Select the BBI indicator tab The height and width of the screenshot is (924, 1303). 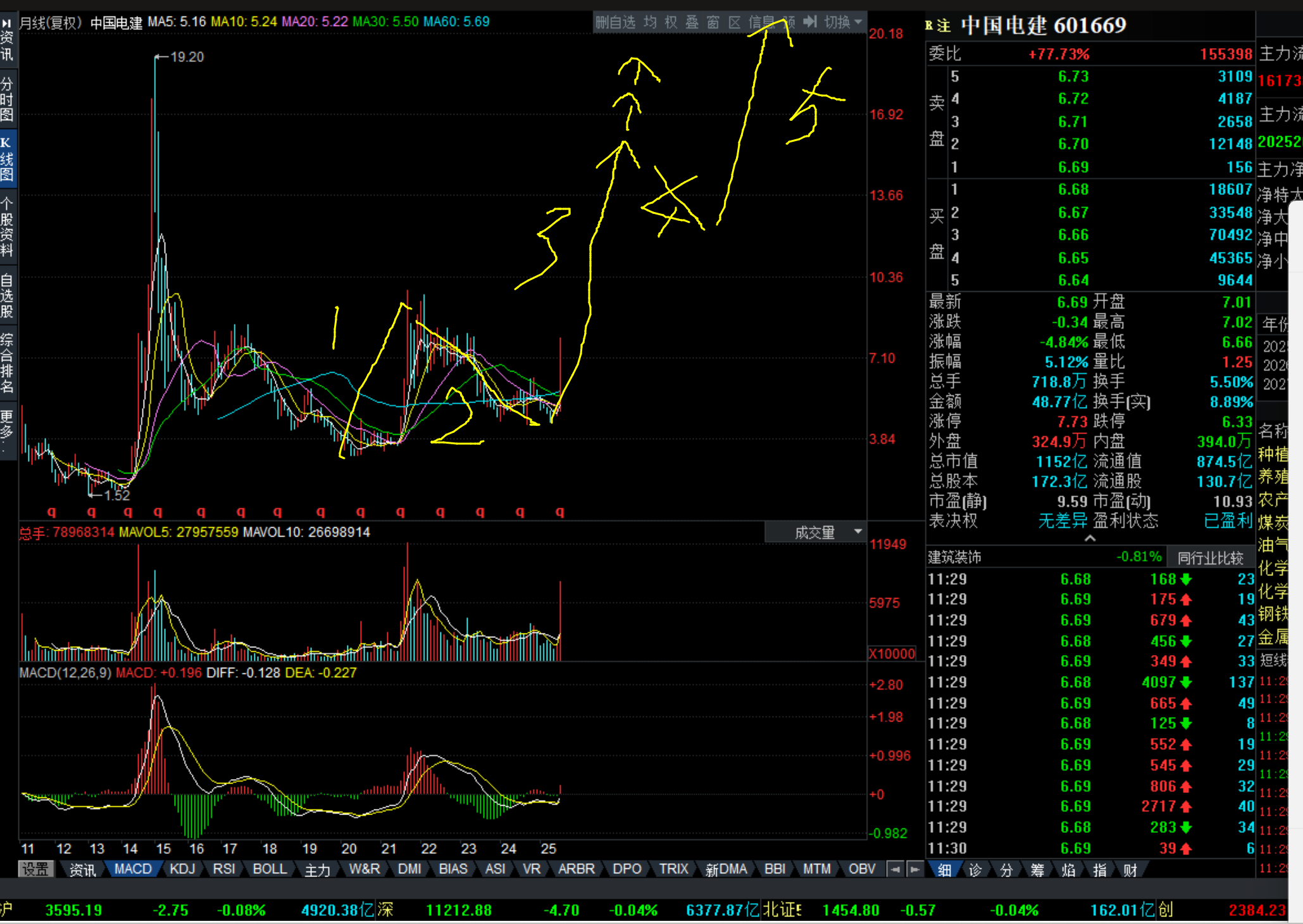tap(775, 869)
